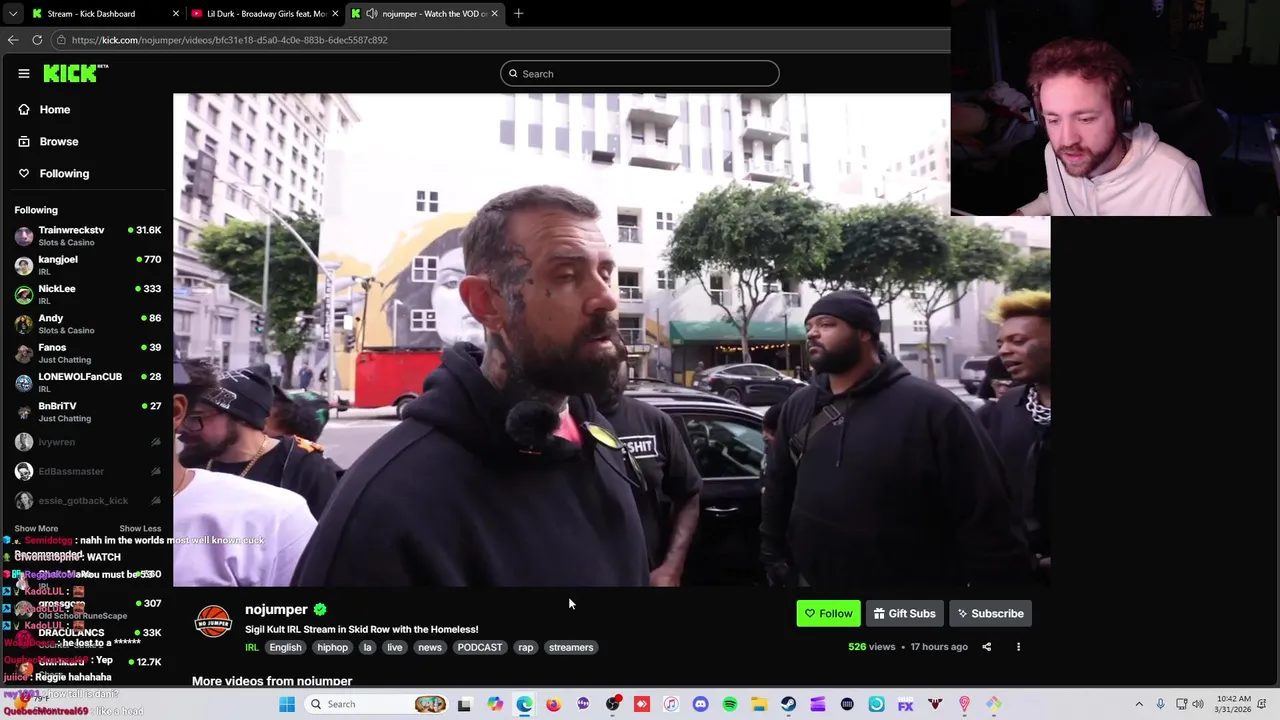
Task: Click the nojumper verified badge
Action: point(320,609)
